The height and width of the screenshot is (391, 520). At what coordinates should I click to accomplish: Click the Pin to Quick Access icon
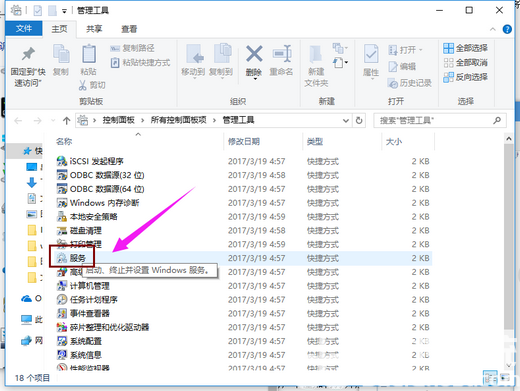pyautogui.click(x=28, y=53)
